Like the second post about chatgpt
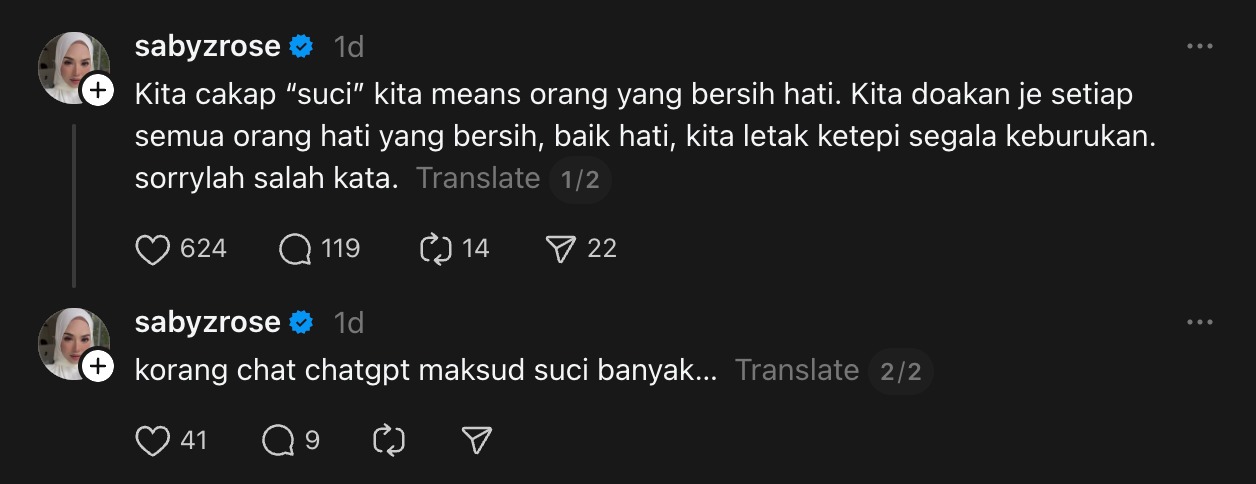The width and height of the screenshot is (1256, 484). 152,440
